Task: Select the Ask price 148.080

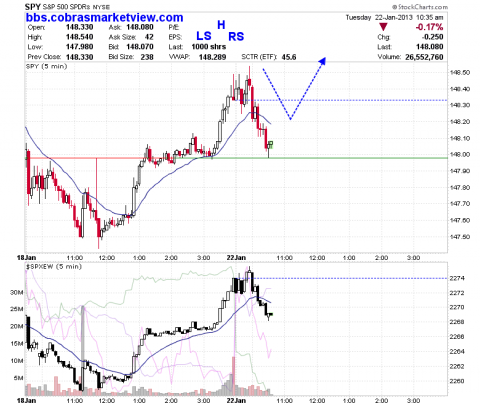Action: pyautogui.click(x=140, y=27)
